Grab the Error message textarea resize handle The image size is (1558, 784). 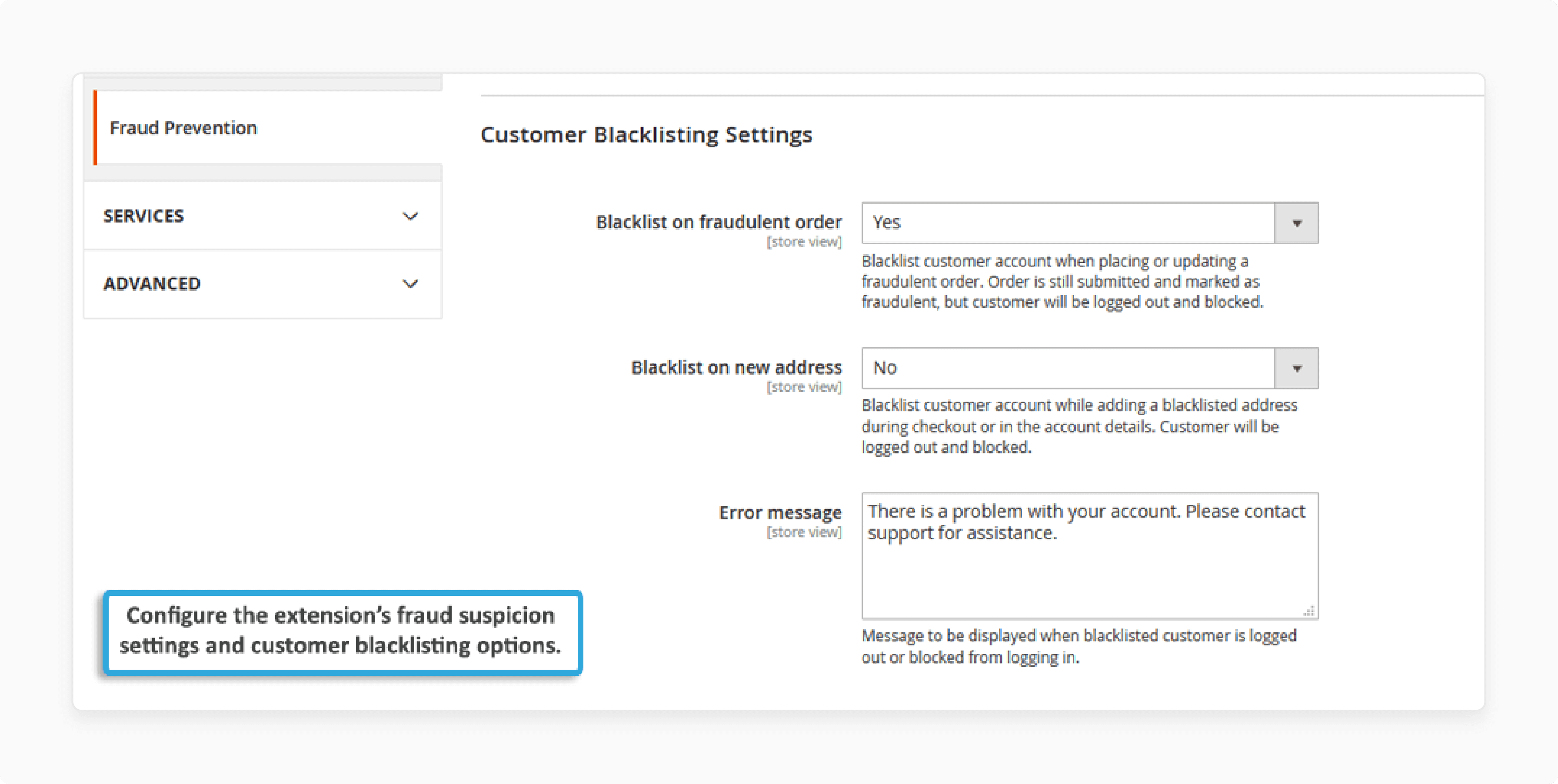1309,611
